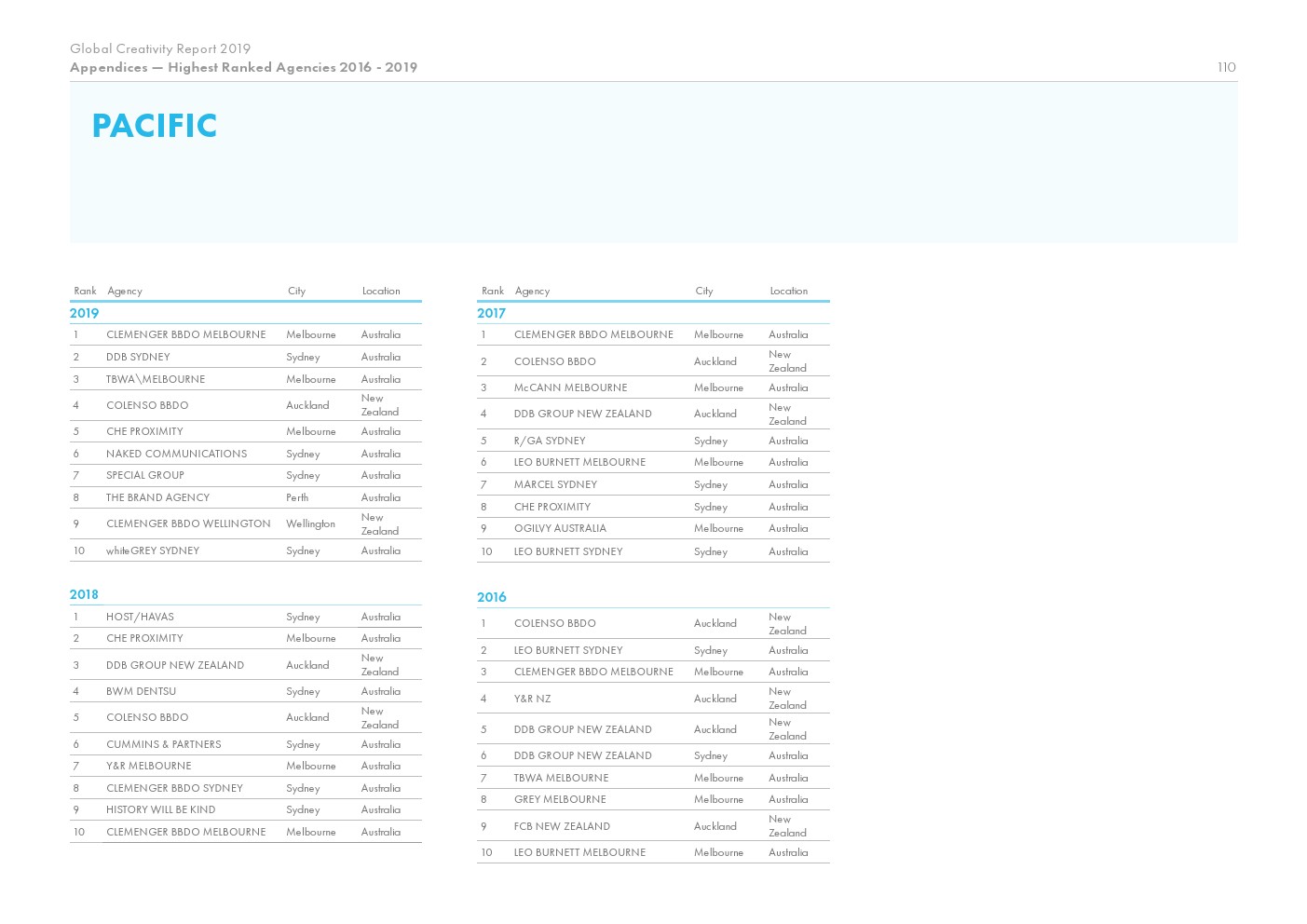Select the 'Agency' column header above the 2019 table

125,291
